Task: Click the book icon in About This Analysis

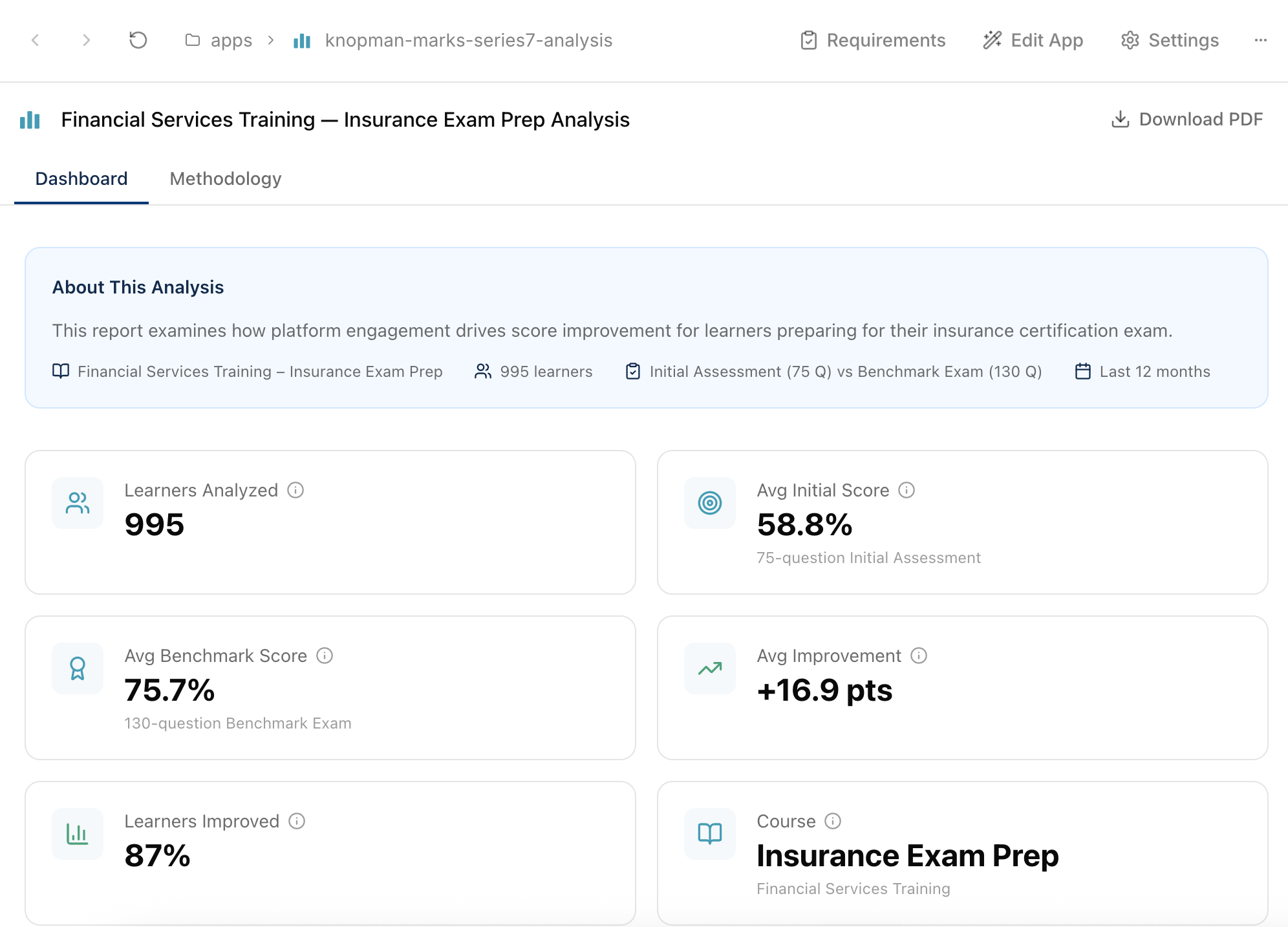Action: (x=61, y=371)
